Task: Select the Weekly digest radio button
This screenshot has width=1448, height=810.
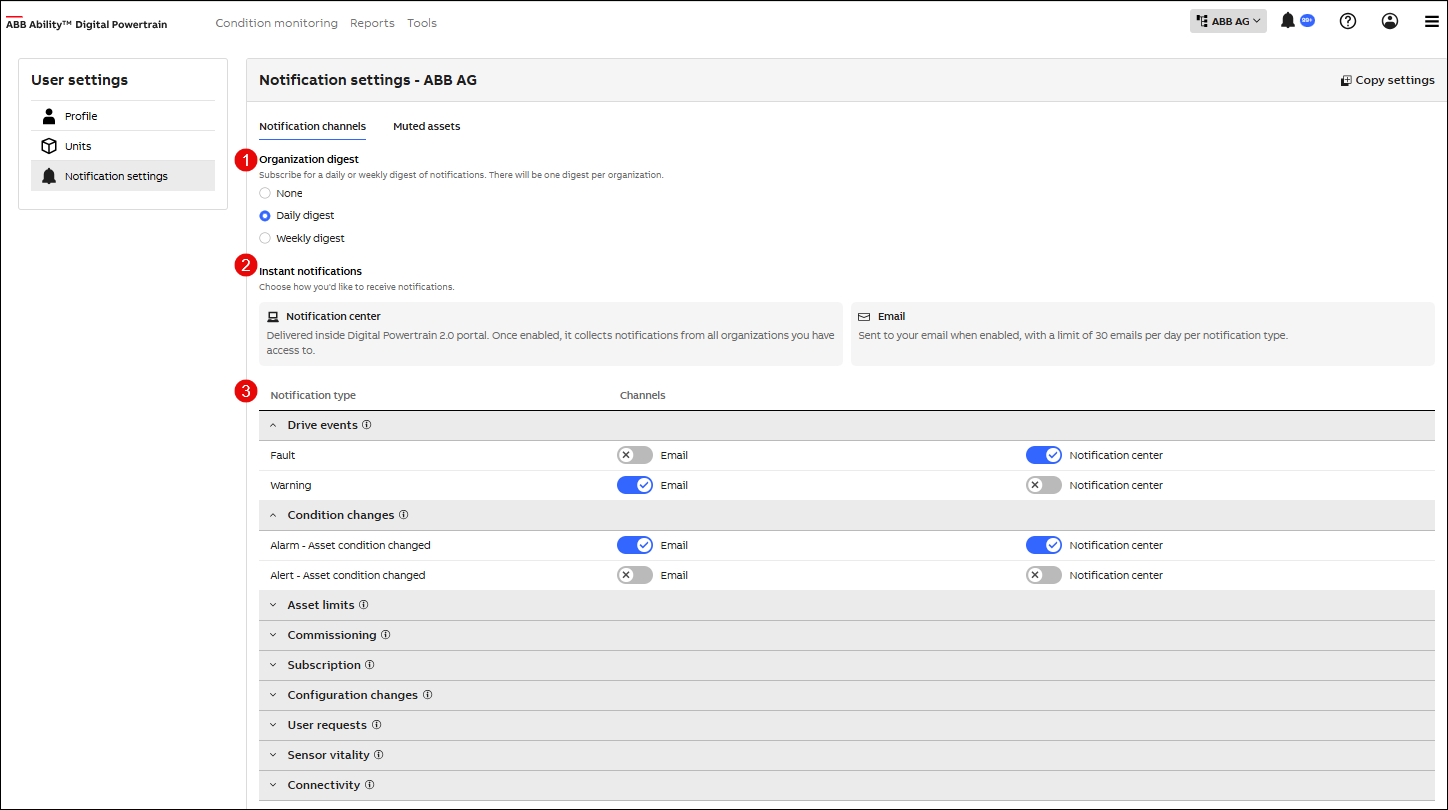Action: 265,238
